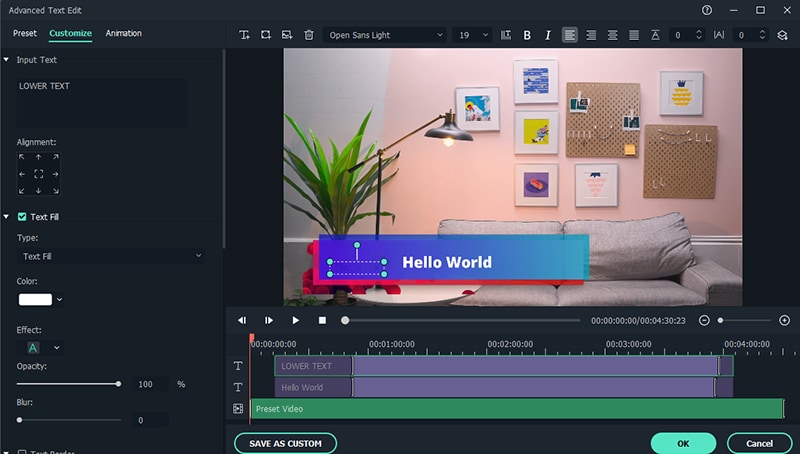The height and width of the screenshot is (454, 800).
Task: Click the white Color swatch
Action: coord(35,299)
